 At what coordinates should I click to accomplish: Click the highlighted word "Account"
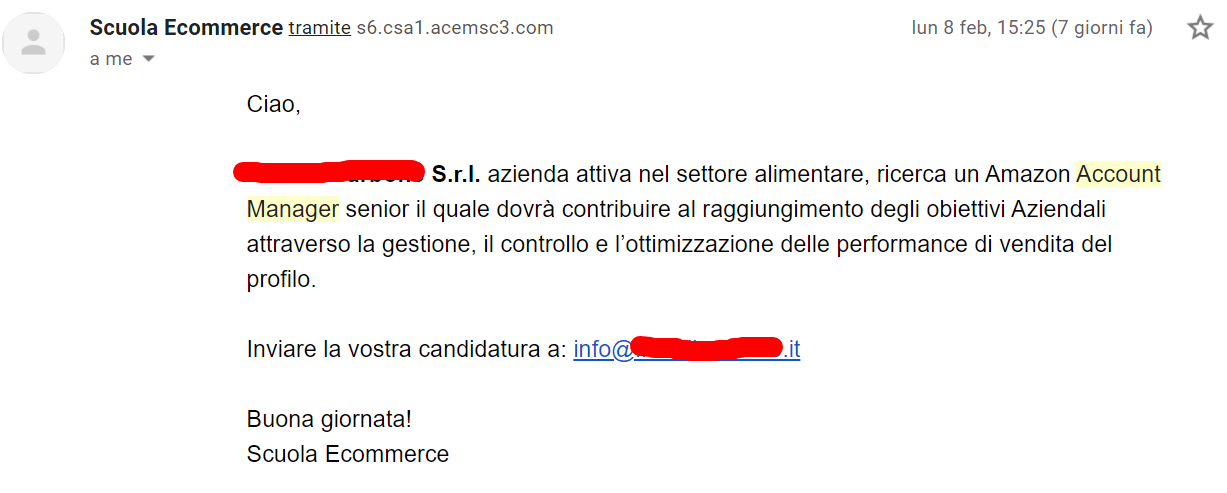1118,174
